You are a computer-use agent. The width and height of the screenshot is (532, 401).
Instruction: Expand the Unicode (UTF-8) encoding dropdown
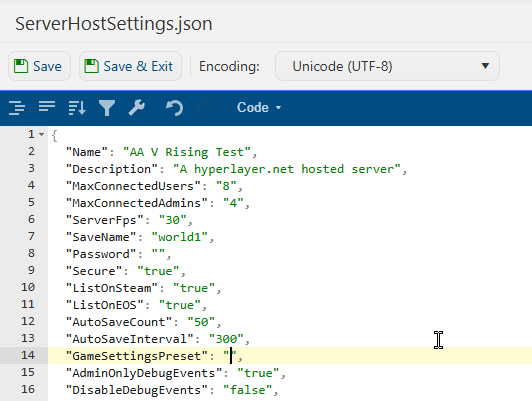coord(387,66)
